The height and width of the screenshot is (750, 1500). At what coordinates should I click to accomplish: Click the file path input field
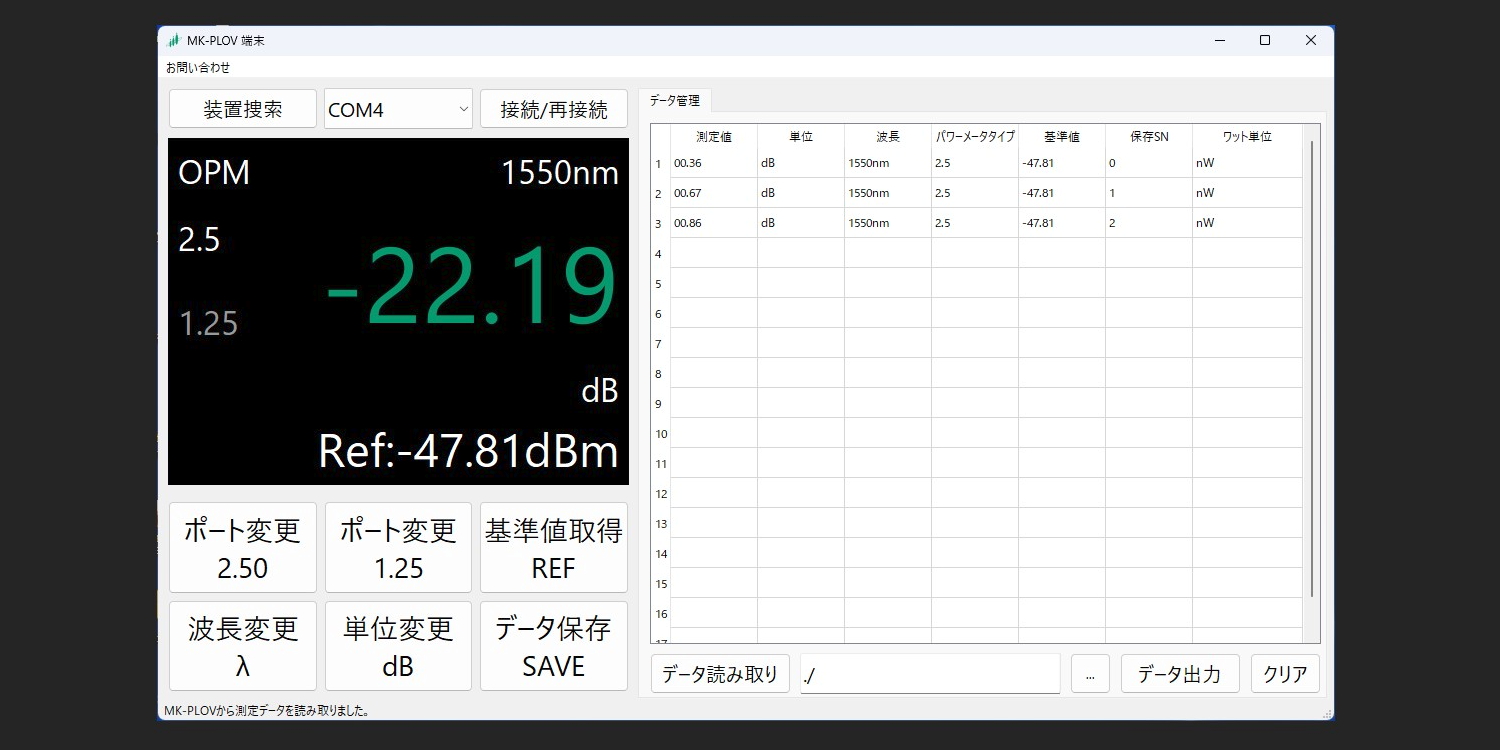(x=930, y=674)
